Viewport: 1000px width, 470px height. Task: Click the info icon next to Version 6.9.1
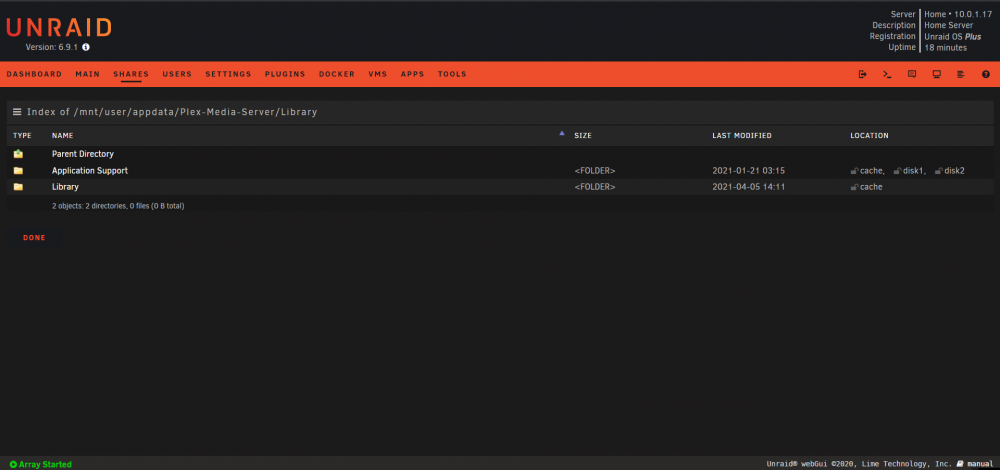point(86,47)
